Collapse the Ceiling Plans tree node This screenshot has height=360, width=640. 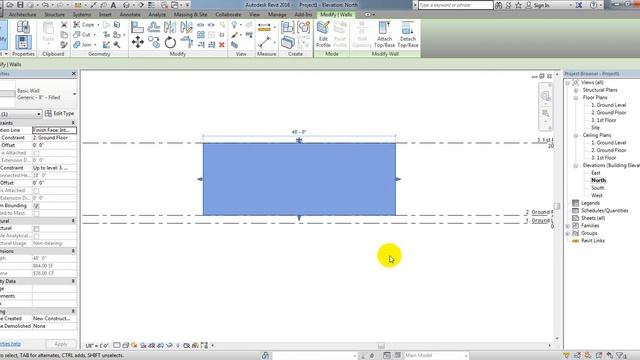coord(576,135)
